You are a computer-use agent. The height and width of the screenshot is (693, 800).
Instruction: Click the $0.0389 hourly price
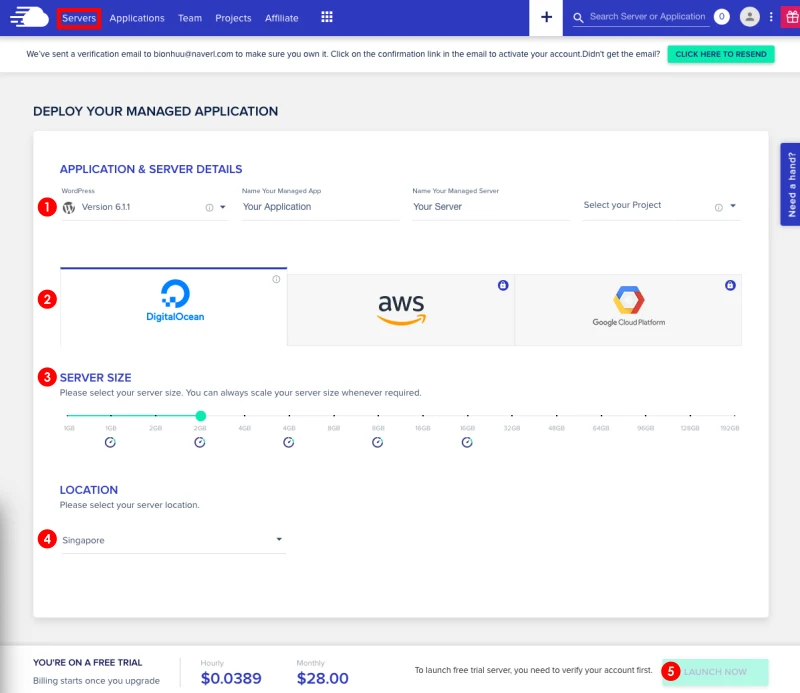pos(231,678)
